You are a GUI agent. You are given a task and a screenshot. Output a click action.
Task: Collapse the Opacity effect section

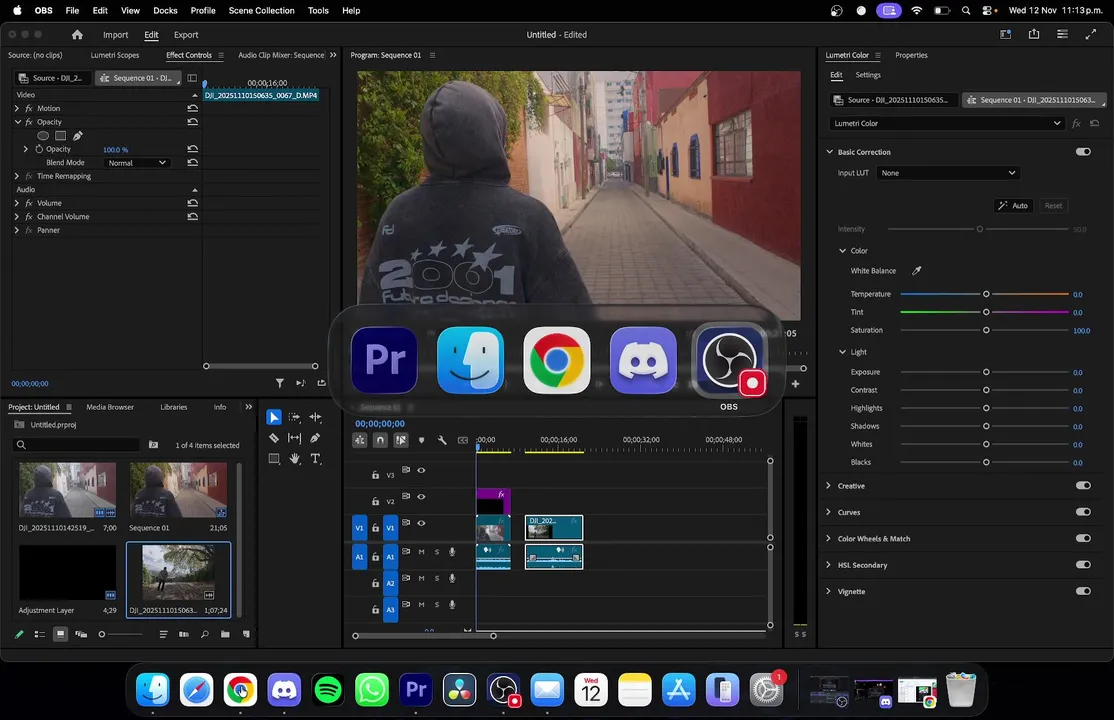coord(18,122)
